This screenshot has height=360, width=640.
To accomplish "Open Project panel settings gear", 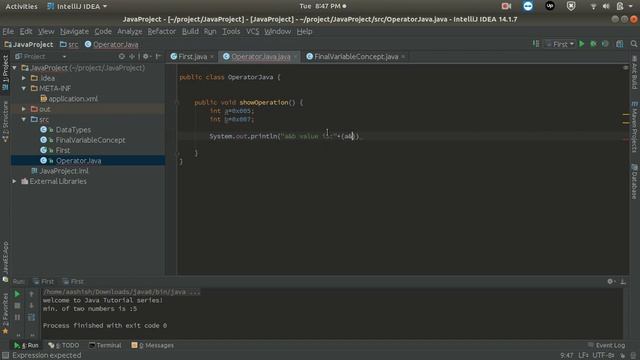I will tap(146, 56).
